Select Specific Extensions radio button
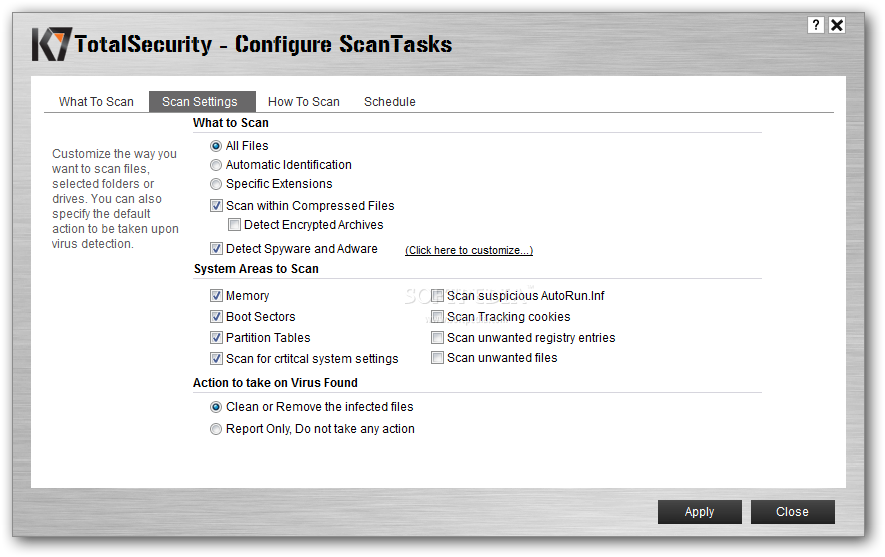This screenshot has width=885, height=557. click(216, 184)
